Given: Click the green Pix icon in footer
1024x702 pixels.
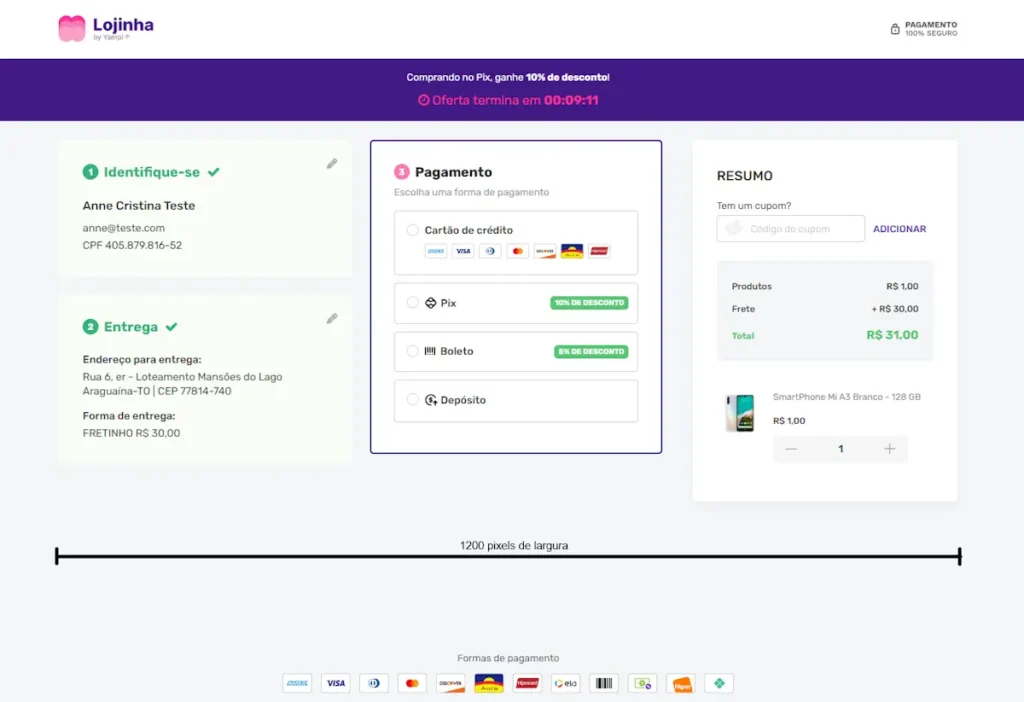Looking at the screenshot, I should (719, 684).
